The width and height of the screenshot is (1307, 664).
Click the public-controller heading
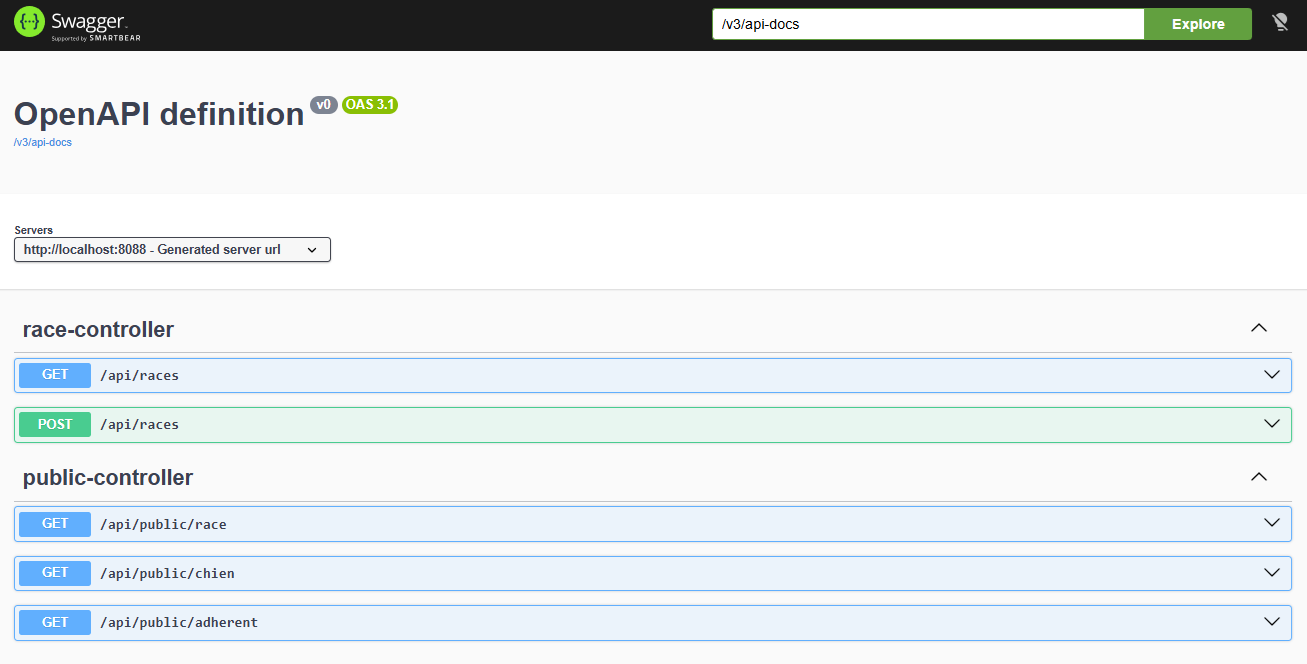pyautogui.click(x=108, y=477)
